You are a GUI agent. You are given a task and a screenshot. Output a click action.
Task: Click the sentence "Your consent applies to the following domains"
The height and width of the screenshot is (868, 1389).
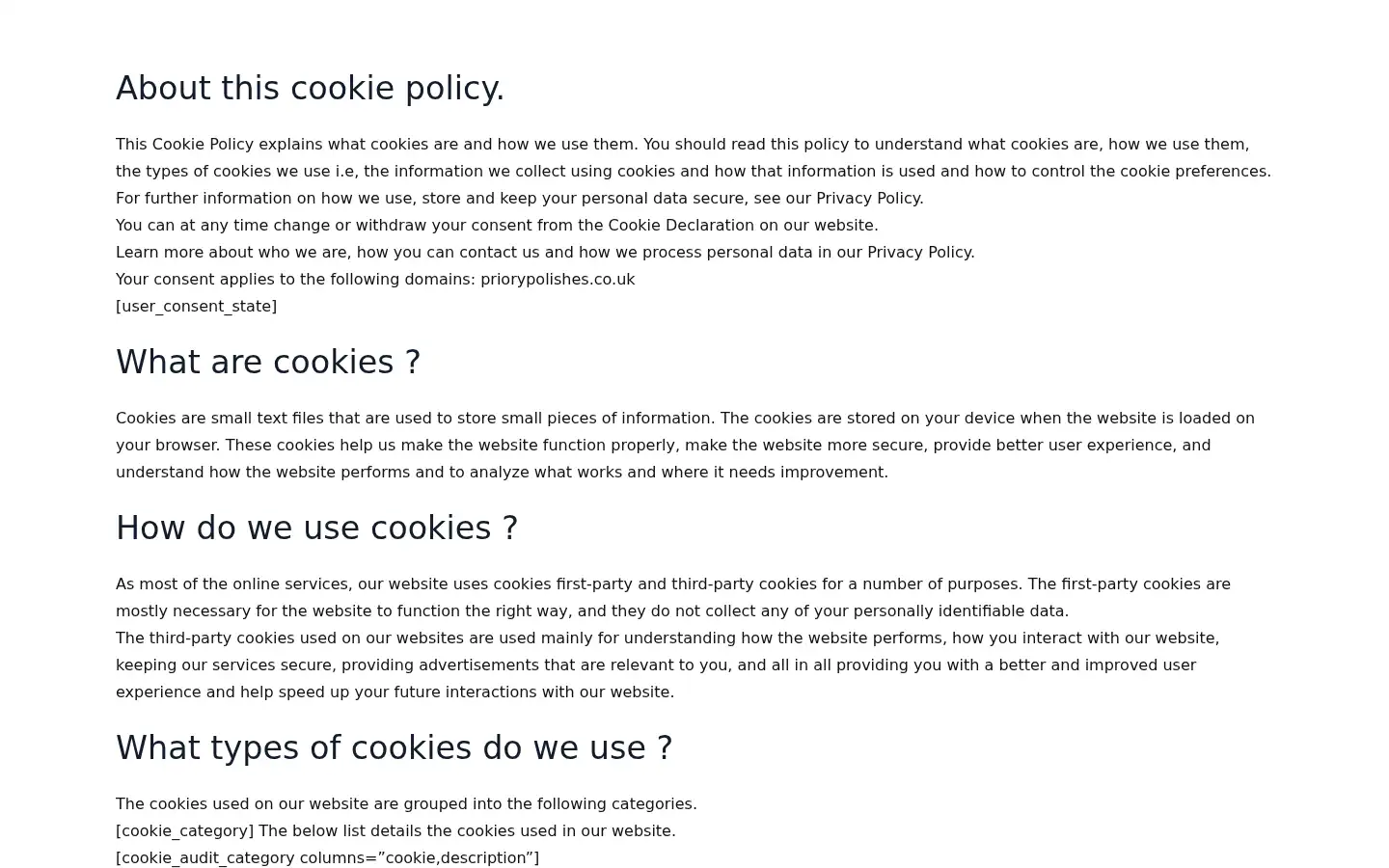pos(375,279)
